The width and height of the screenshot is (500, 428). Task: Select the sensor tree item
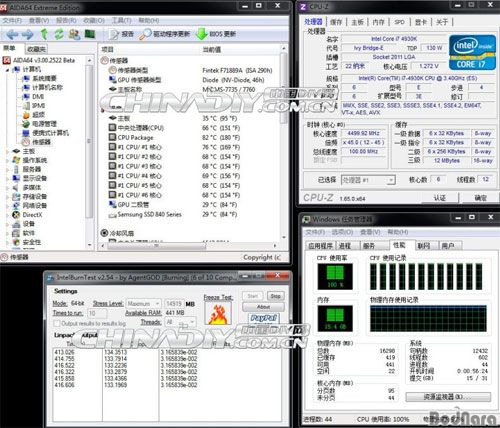point(37,142)
